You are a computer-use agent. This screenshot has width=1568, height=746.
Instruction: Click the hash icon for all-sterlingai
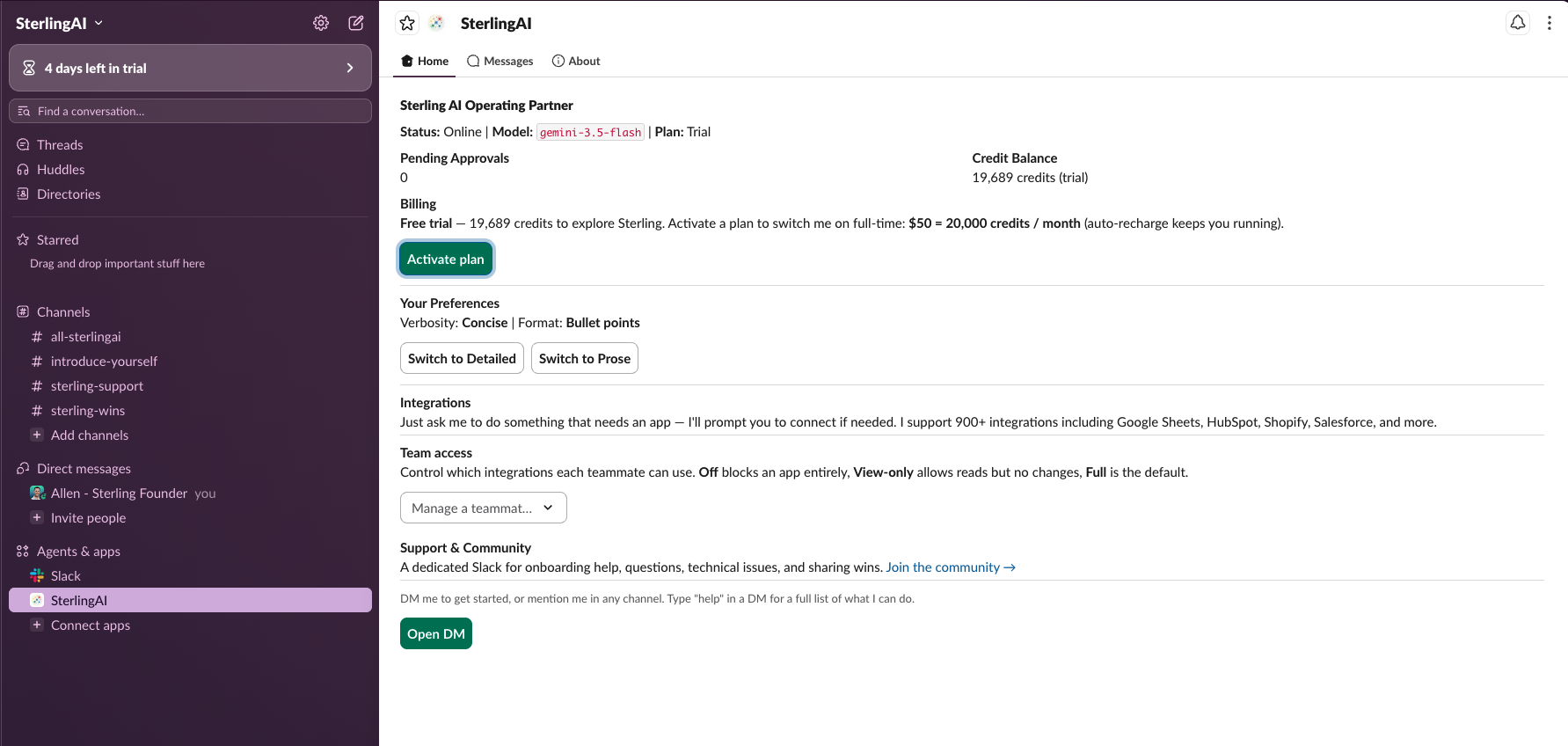tap(37, 336)
